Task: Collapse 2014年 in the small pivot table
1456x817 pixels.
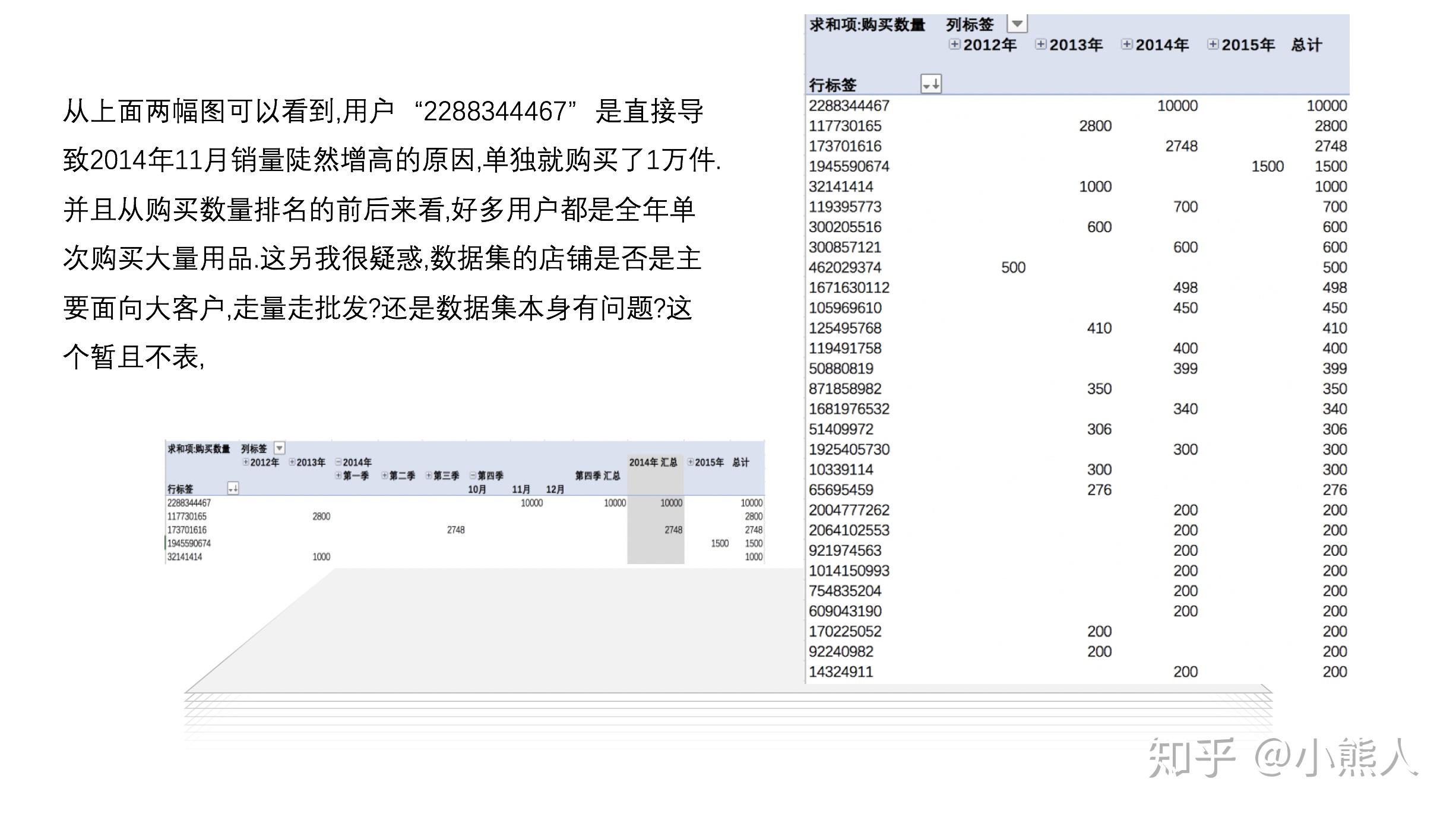Action: (338, 462)
